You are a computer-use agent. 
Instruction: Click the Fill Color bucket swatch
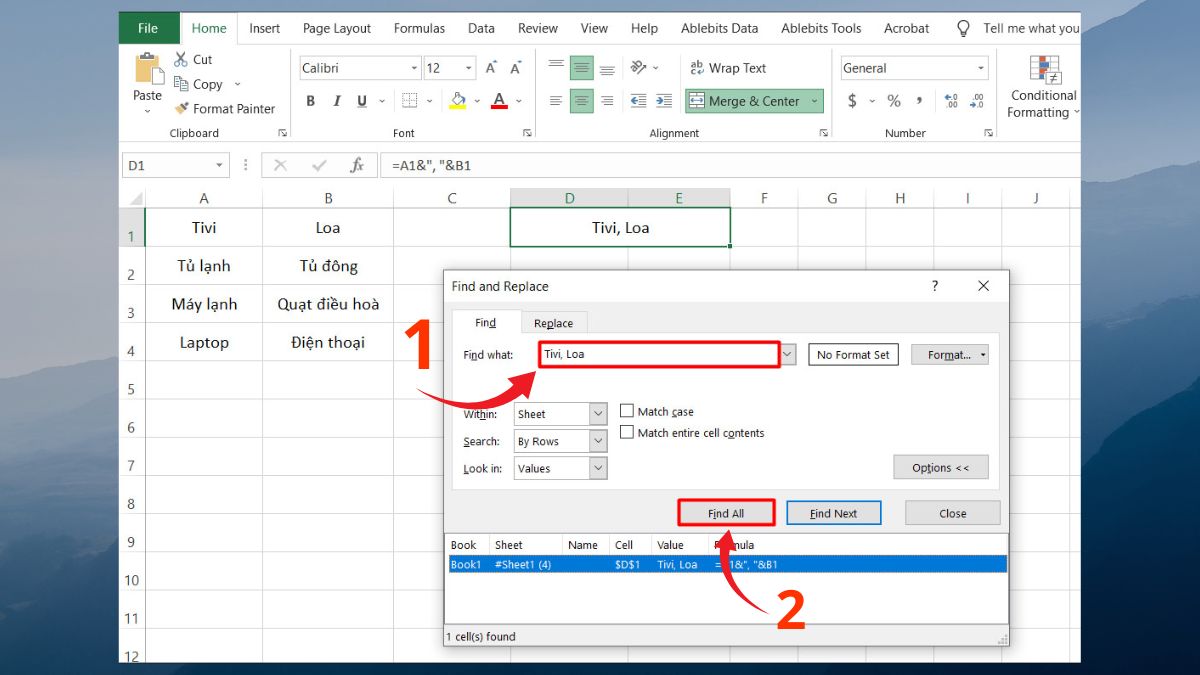(458, 101)
